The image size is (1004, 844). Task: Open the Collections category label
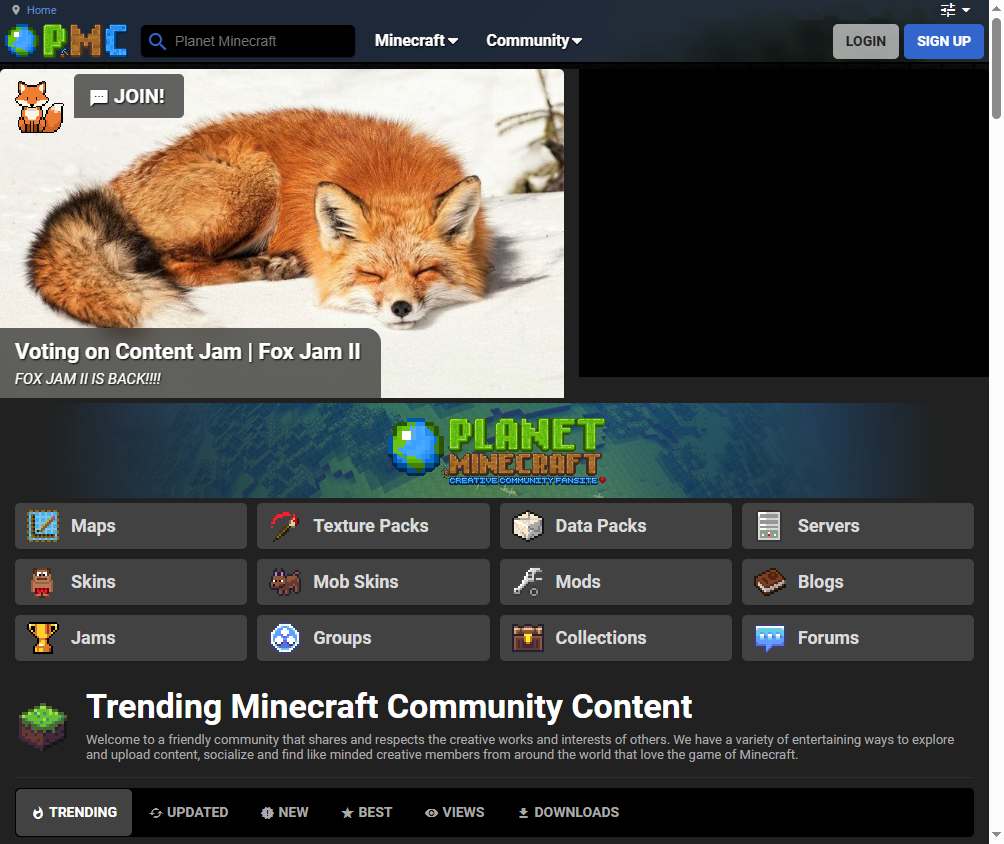point(601,638)
